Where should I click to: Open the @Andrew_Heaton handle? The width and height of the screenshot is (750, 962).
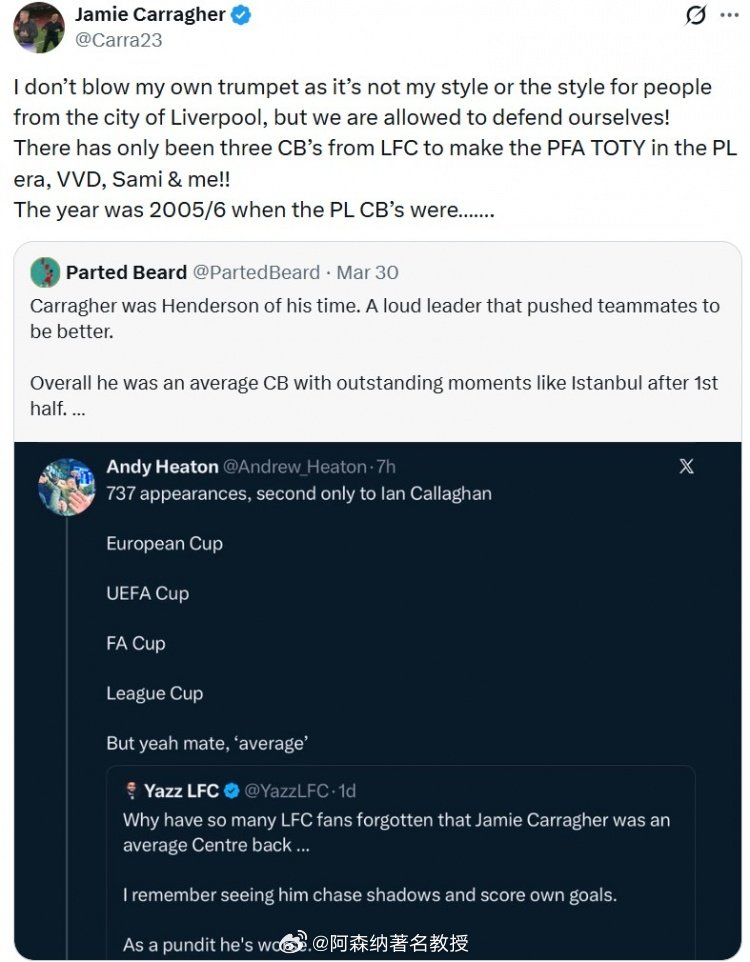coord(297,466)
